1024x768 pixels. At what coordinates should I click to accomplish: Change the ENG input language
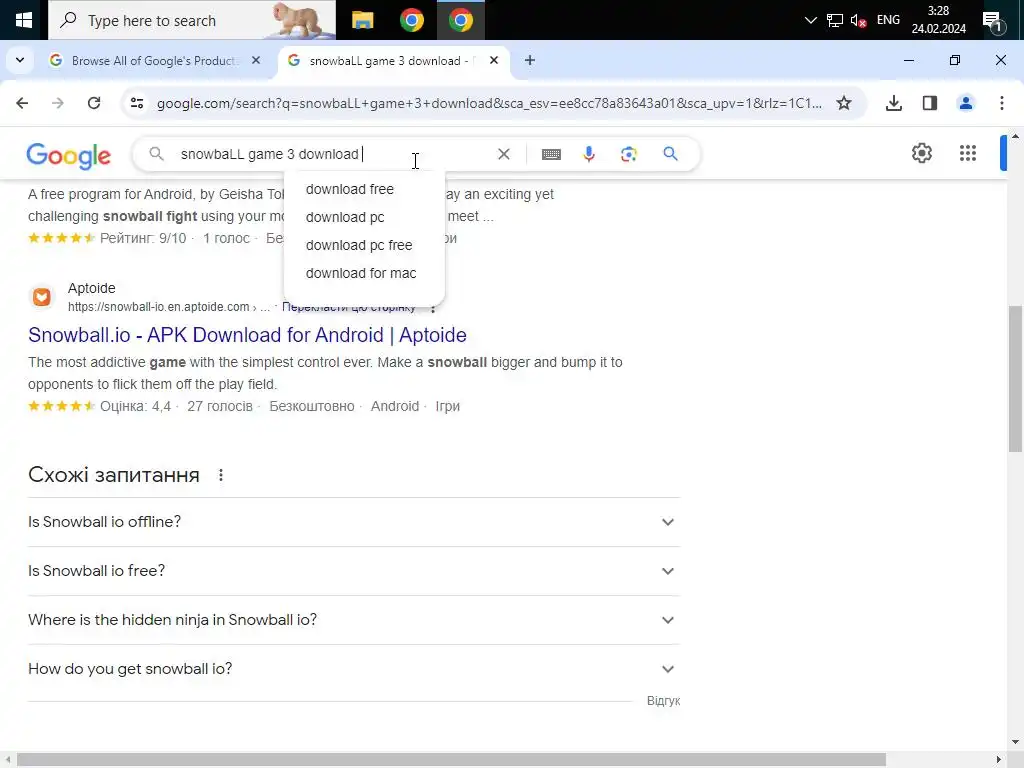tap(888, 20)
